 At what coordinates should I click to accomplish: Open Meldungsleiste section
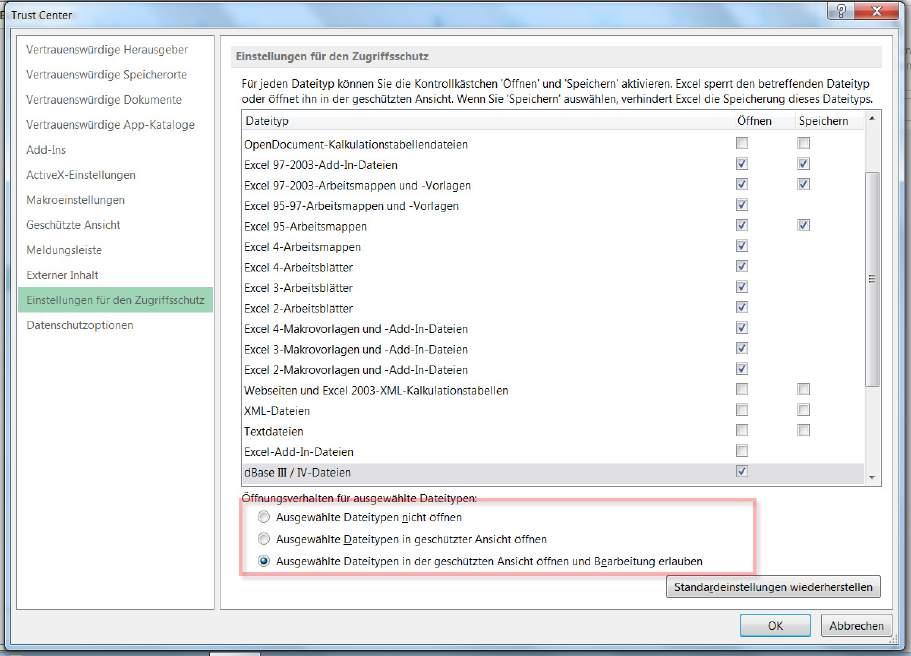point(64,250)
